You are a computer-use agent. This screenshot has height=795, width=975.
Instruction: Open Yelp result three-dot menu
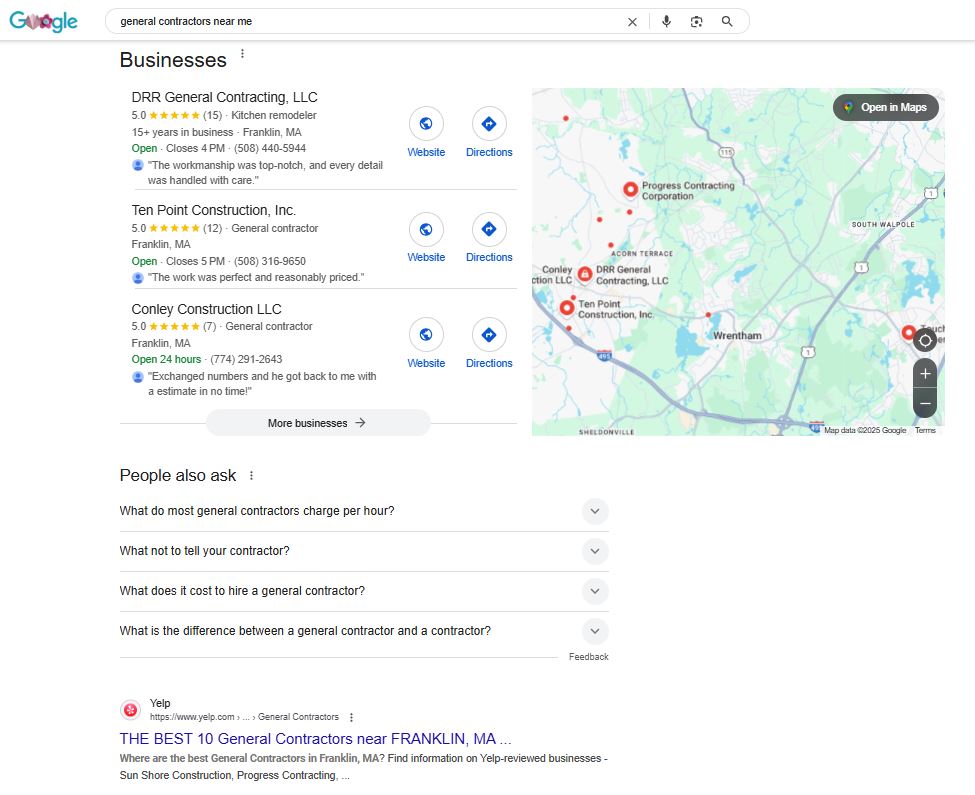click(351, 717)
